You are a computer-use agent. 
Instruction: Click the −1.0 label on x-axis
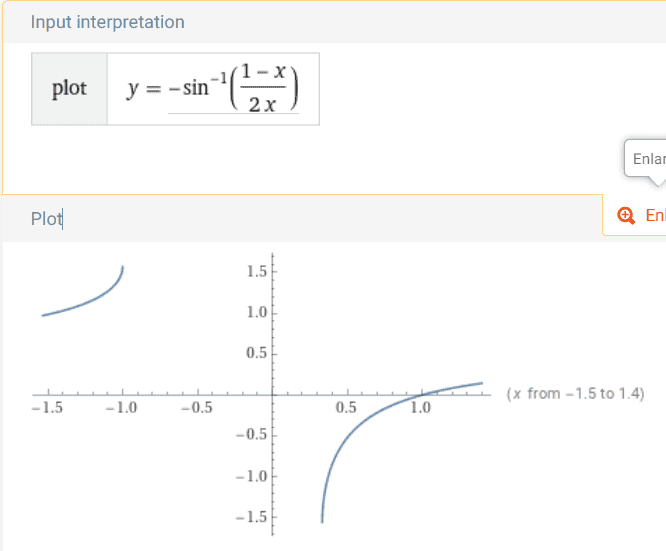pos(122,408)
